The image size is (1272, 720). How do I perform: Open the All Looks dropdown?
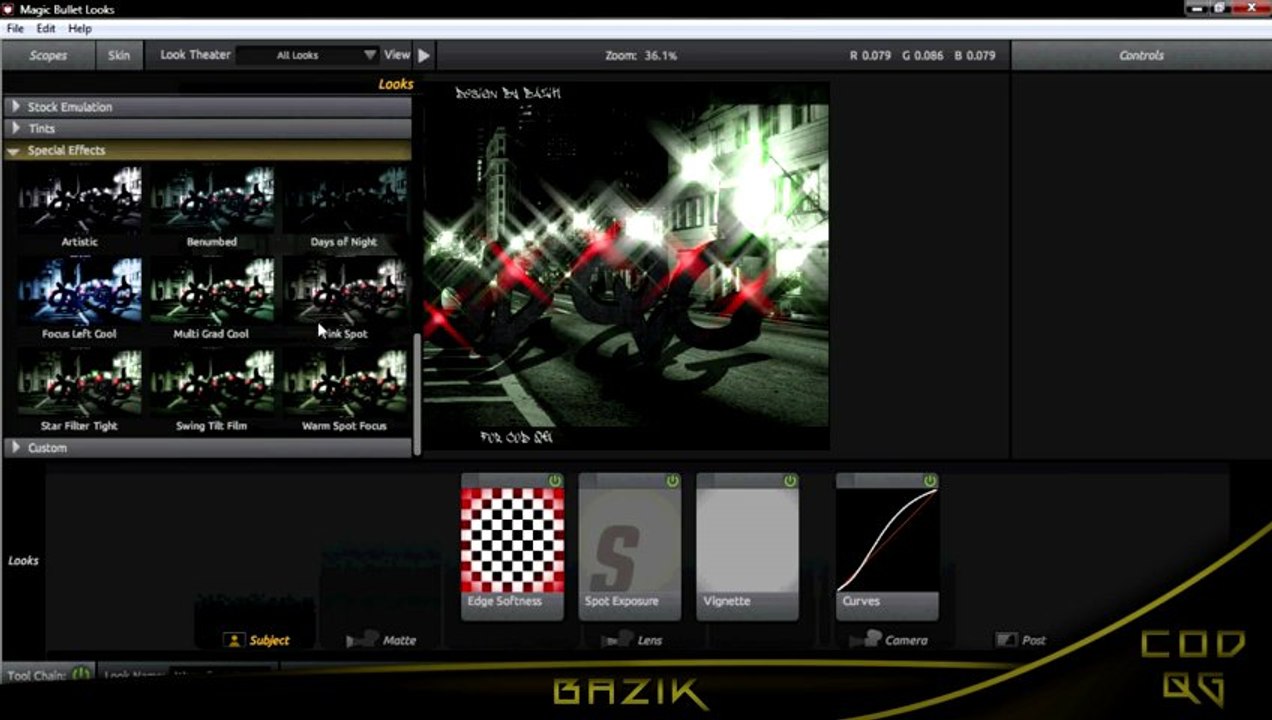tap(307, 55)
